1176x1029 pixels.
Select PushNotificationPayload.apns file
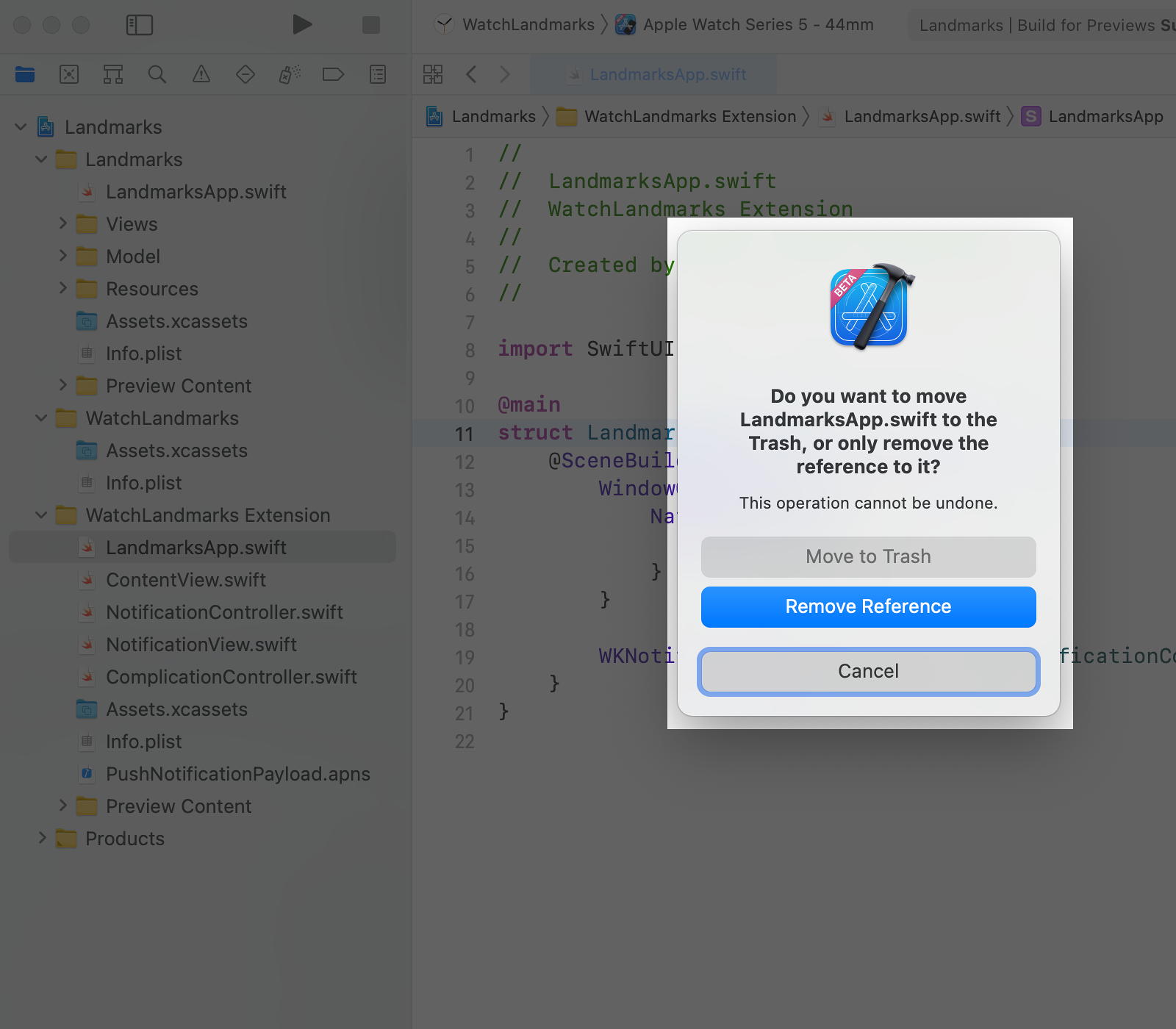pyautogui.click(x=237, y=774)
